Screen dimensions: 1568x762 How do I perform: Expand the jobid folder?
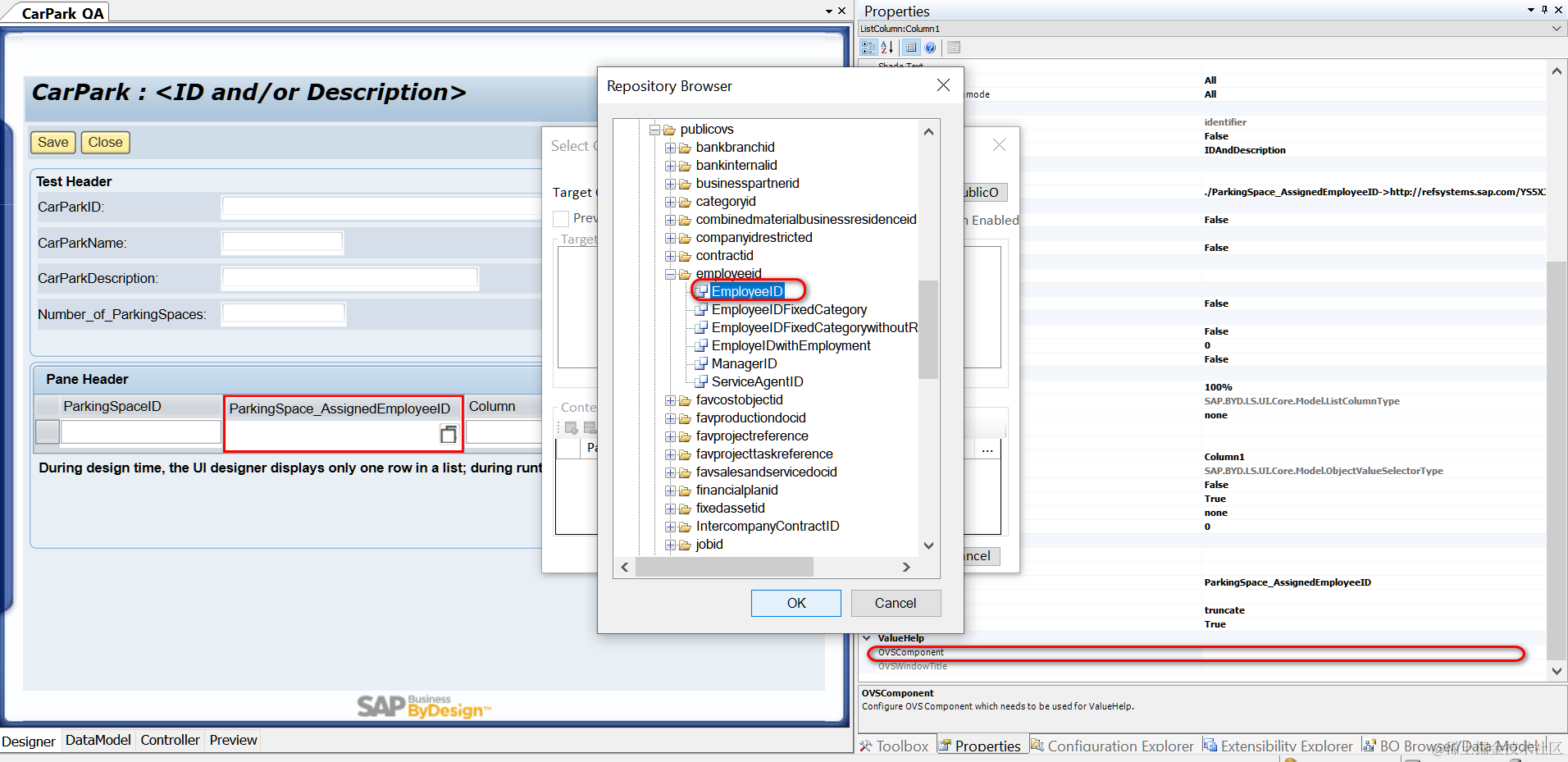point(670,545)
